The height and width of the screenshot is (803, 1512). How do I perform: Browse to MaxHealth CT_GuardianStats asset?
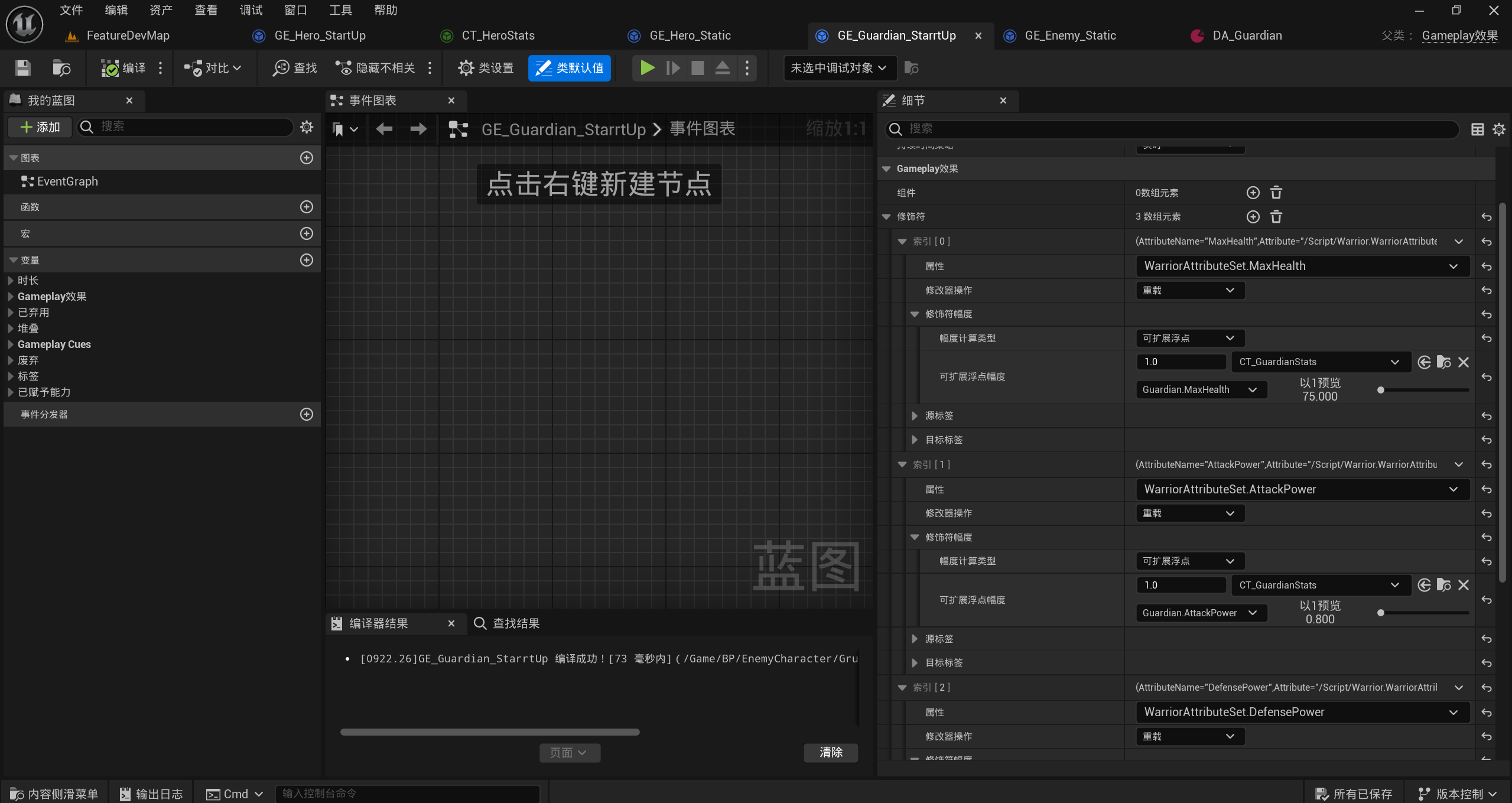coord(1443,362)
